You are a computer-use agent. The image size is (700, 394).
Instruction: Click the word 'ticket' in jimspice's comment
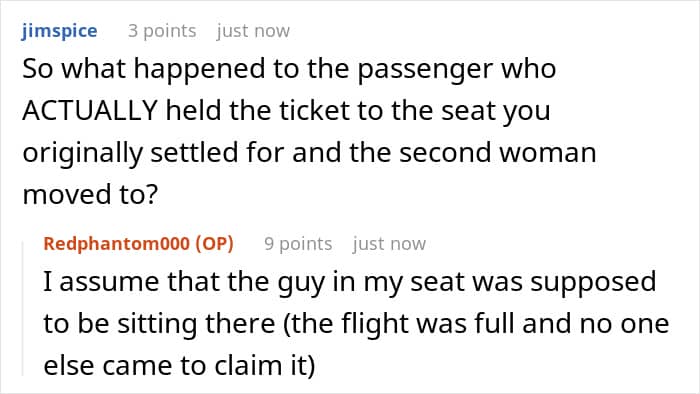[314, 110]
